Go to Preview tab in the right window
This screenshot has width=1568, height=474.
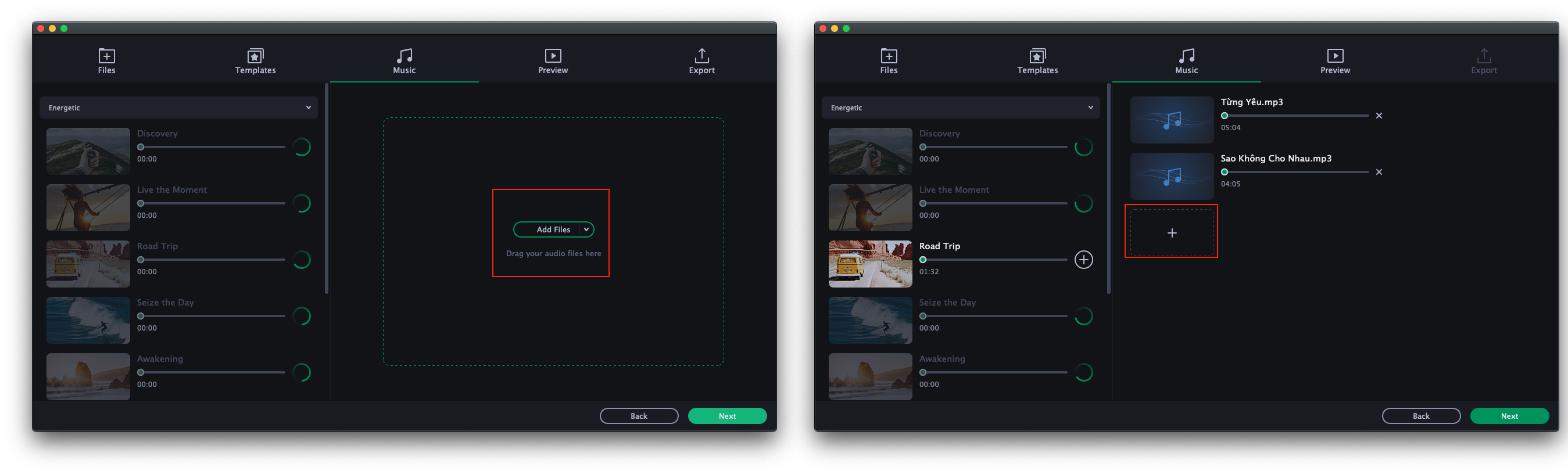(x=1334, y=61)
